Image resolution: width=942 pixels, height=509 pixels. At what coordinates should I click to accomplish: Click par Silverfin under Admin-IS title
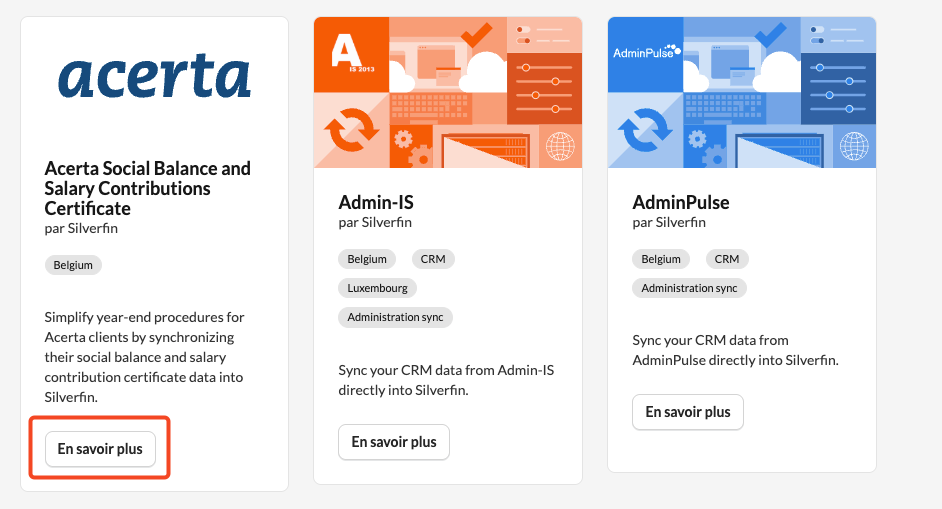click(375, 222)
